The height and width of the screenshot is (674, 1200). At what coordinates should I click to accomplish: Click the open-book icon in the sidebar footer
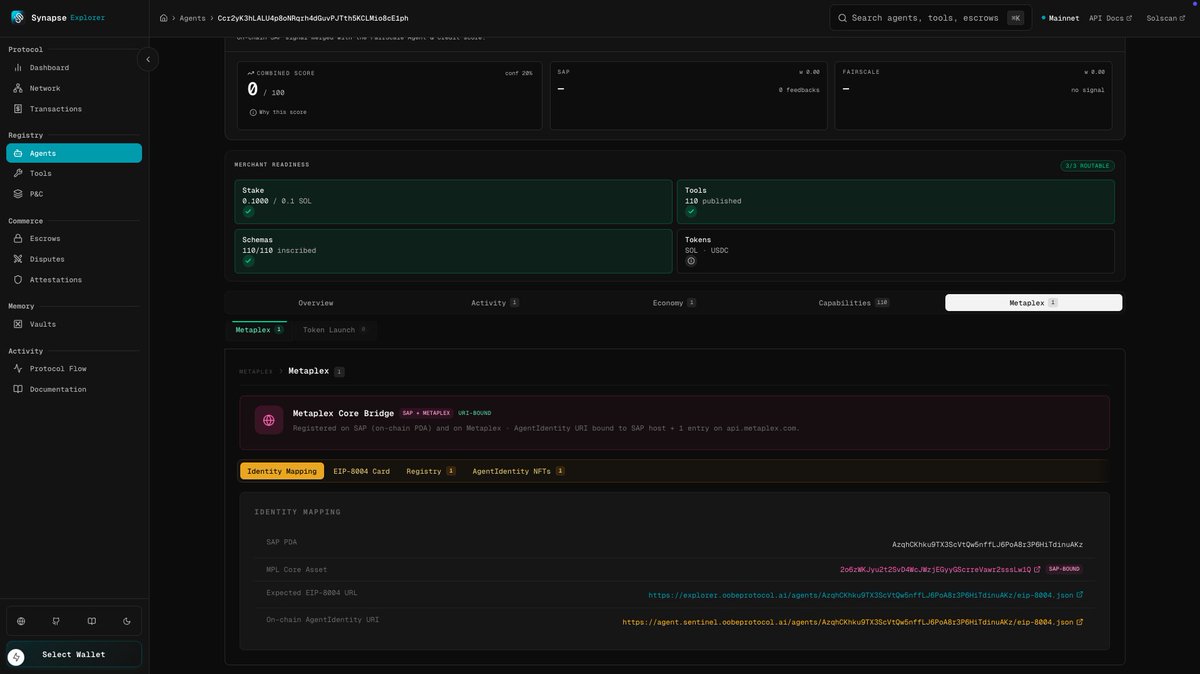92,621
